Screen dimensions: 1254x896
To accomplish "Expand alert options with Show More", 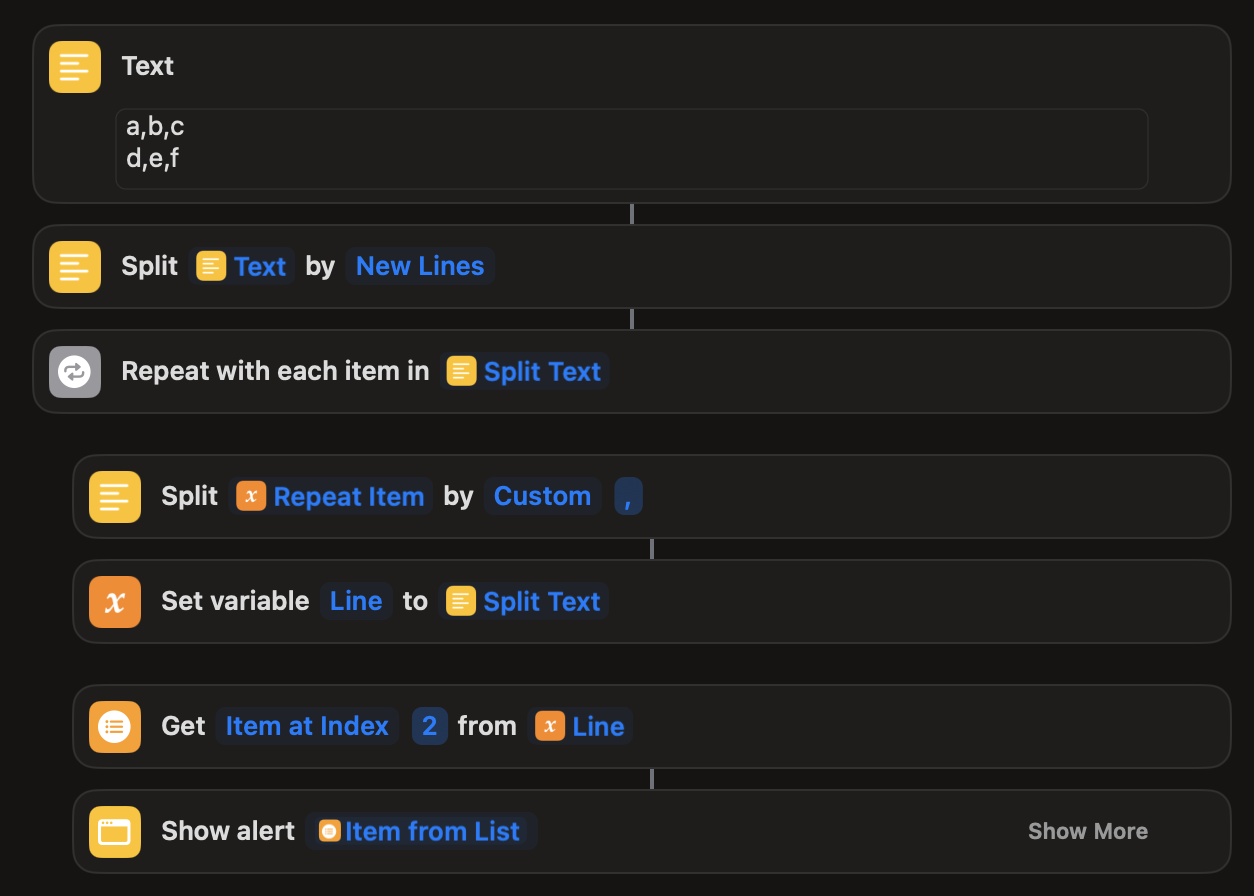I will pos(1087,832).
